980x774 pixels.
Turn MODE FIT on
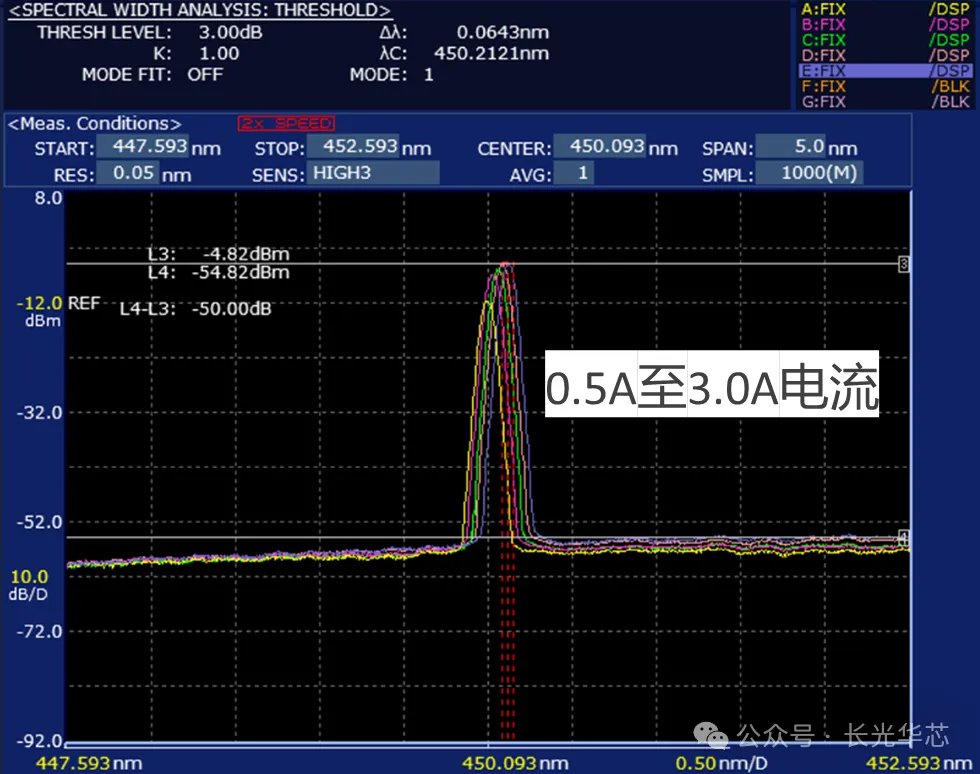[x=205, y=74]
